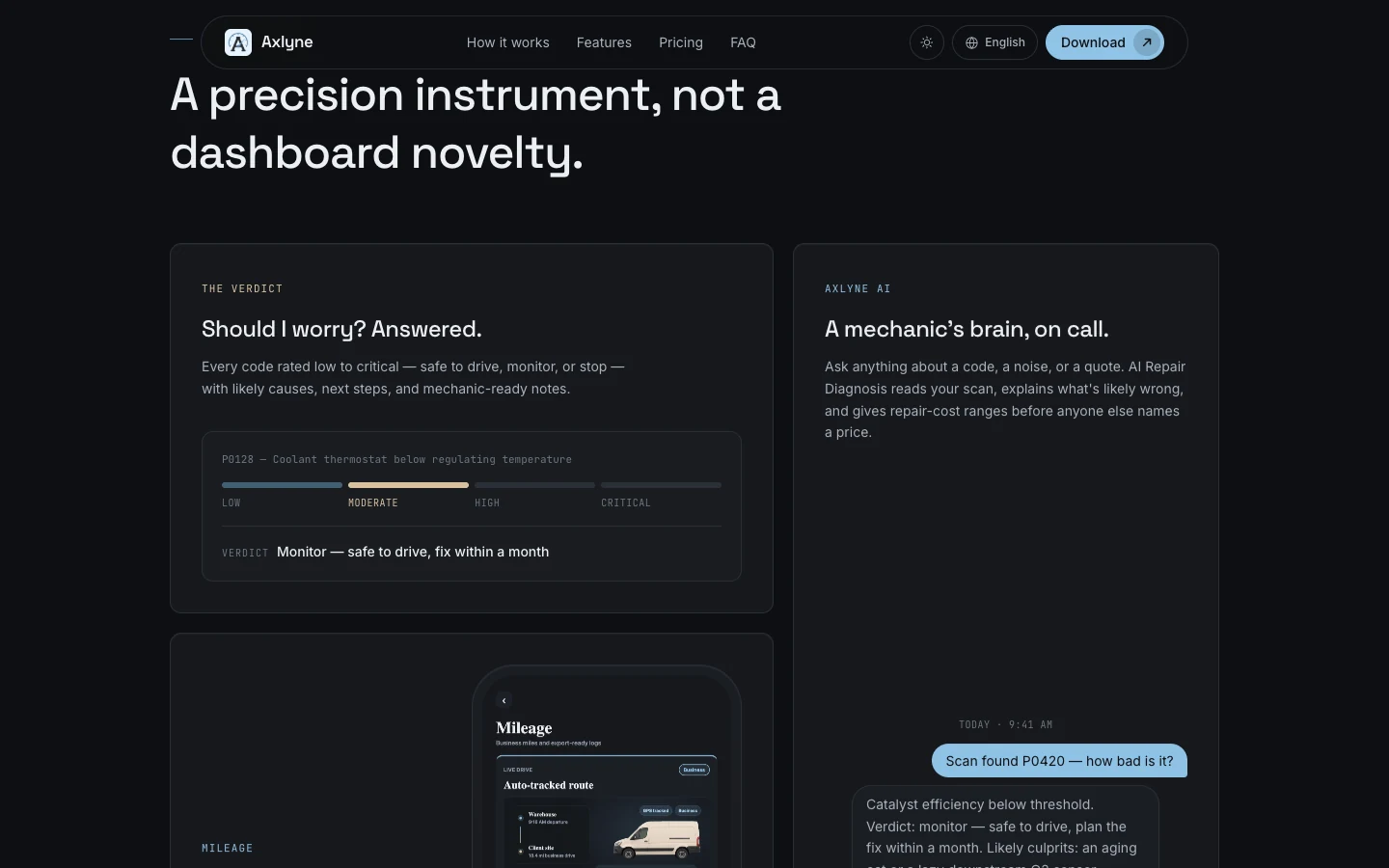Click the Axlyne logo icon
The height and width of the screenshot is (868, 1389).
point(238,42)
